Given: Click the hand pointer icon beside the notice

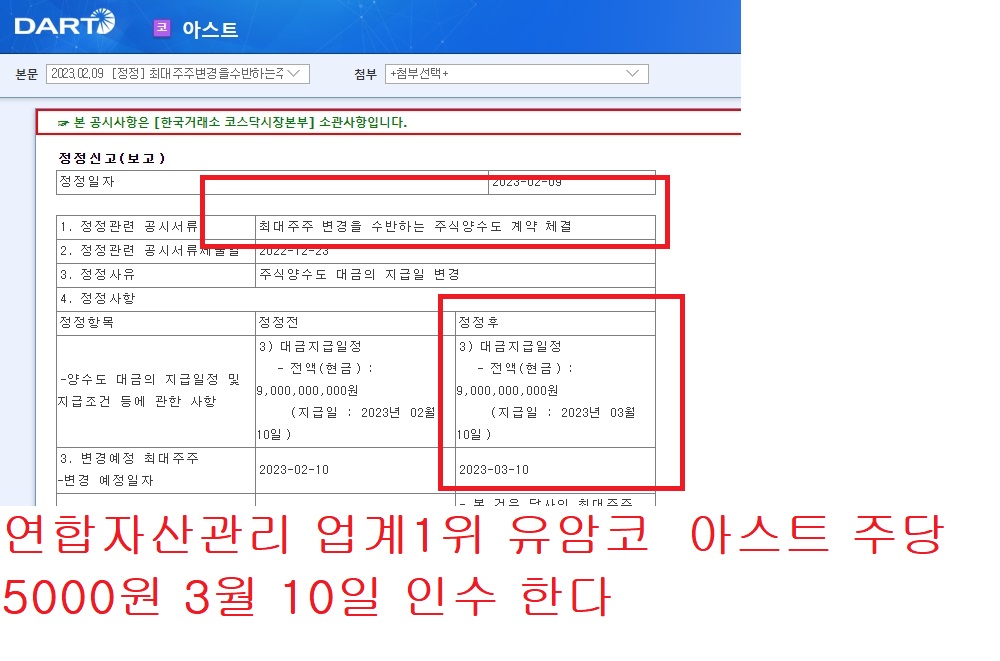Looking at the screenshot, I should point(63,123).
